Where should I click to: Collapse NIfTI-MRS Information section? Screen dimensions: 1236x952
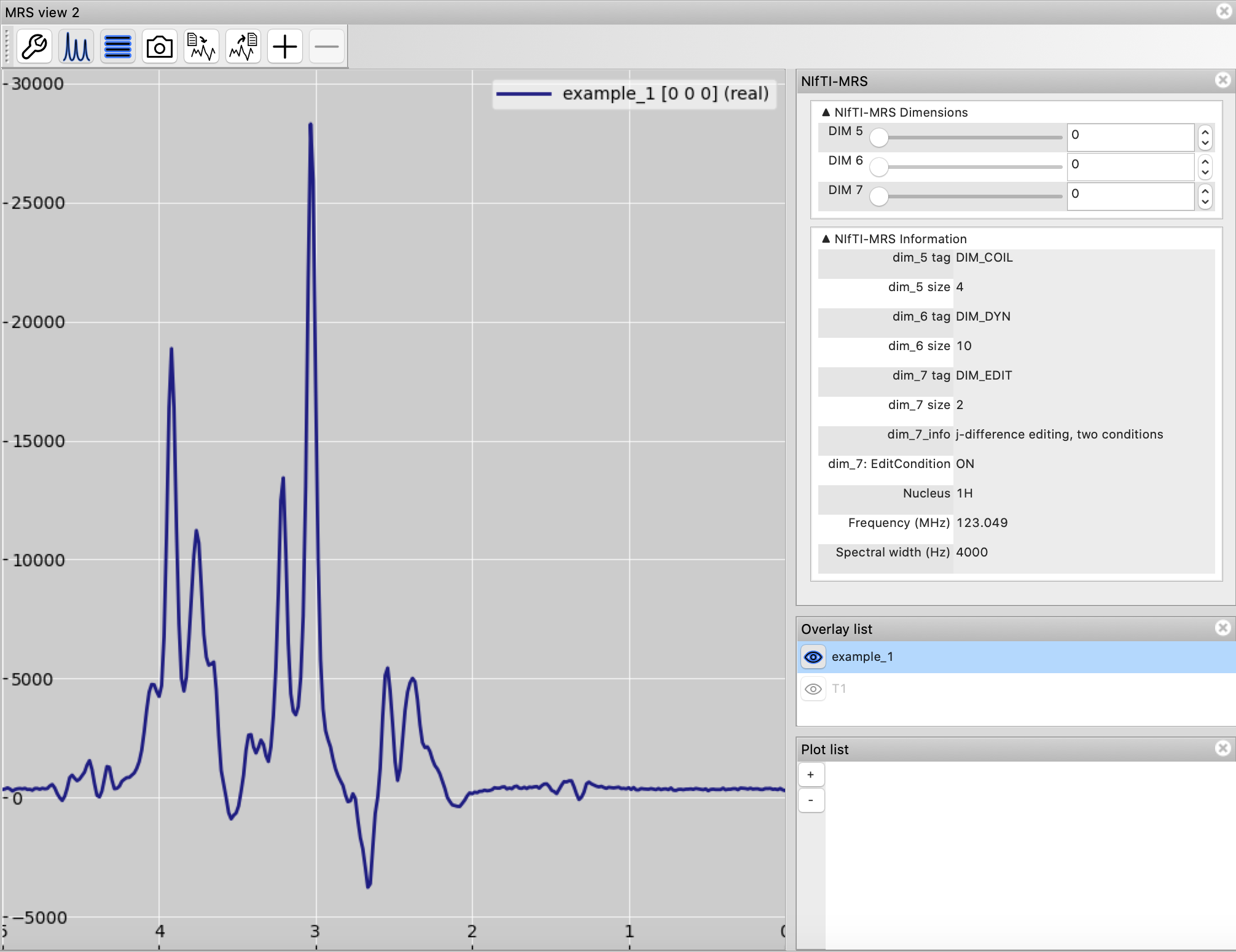point(826,239)
